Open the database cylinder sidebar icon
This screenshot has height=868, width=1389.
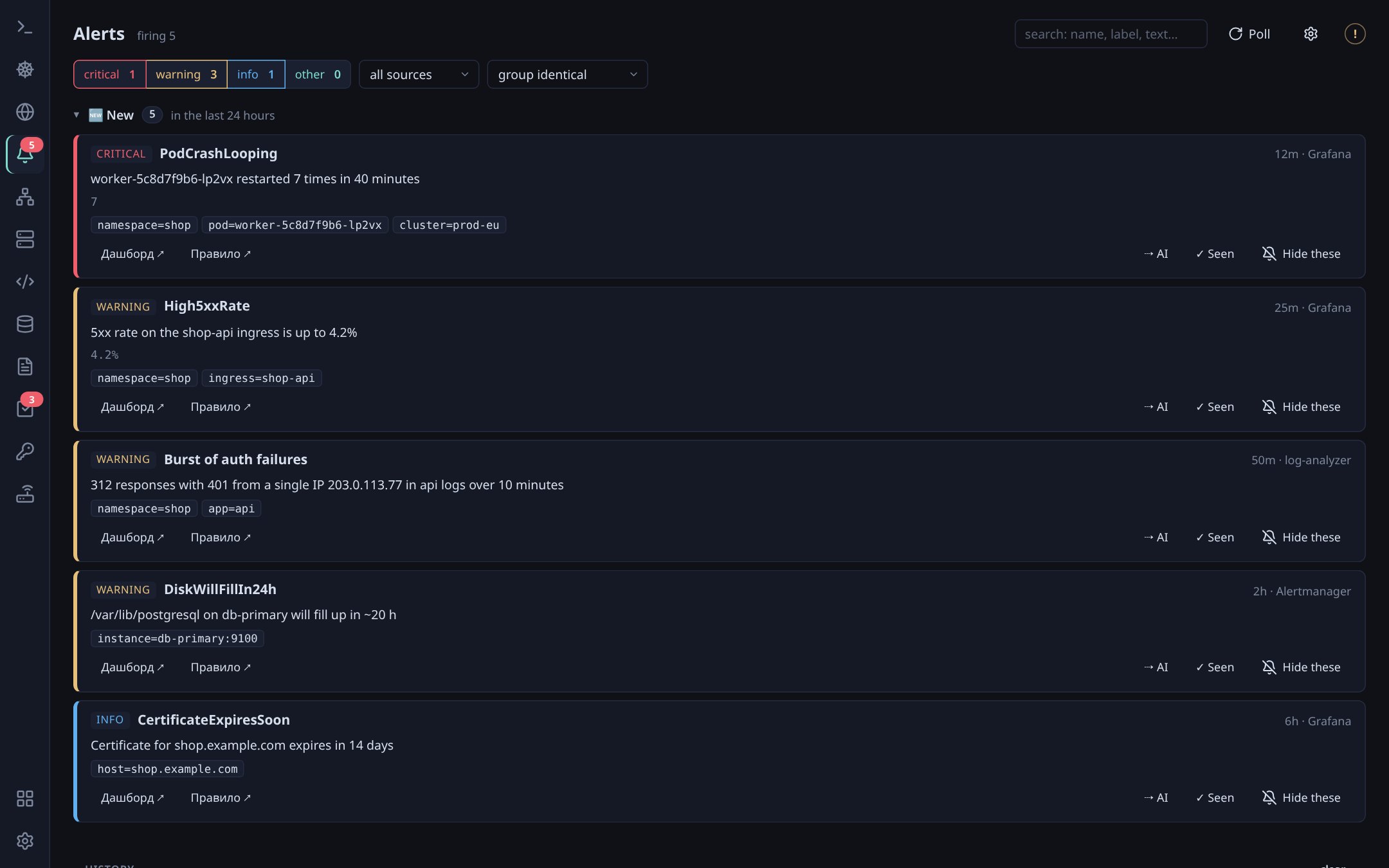click(24, 324)
